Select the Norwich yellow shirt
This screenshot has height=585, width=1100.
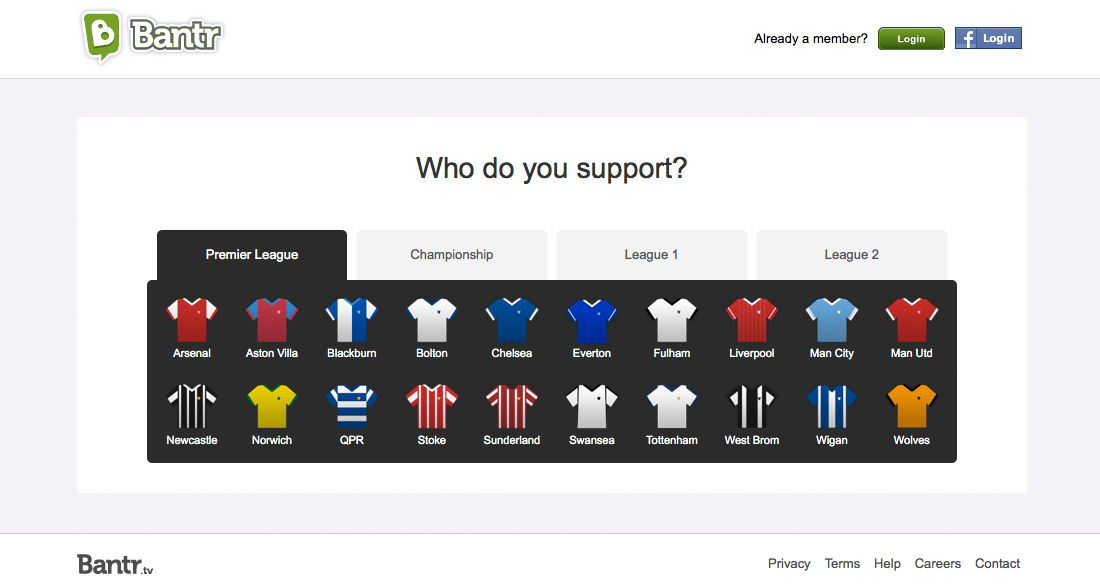(x=271, y=406)
